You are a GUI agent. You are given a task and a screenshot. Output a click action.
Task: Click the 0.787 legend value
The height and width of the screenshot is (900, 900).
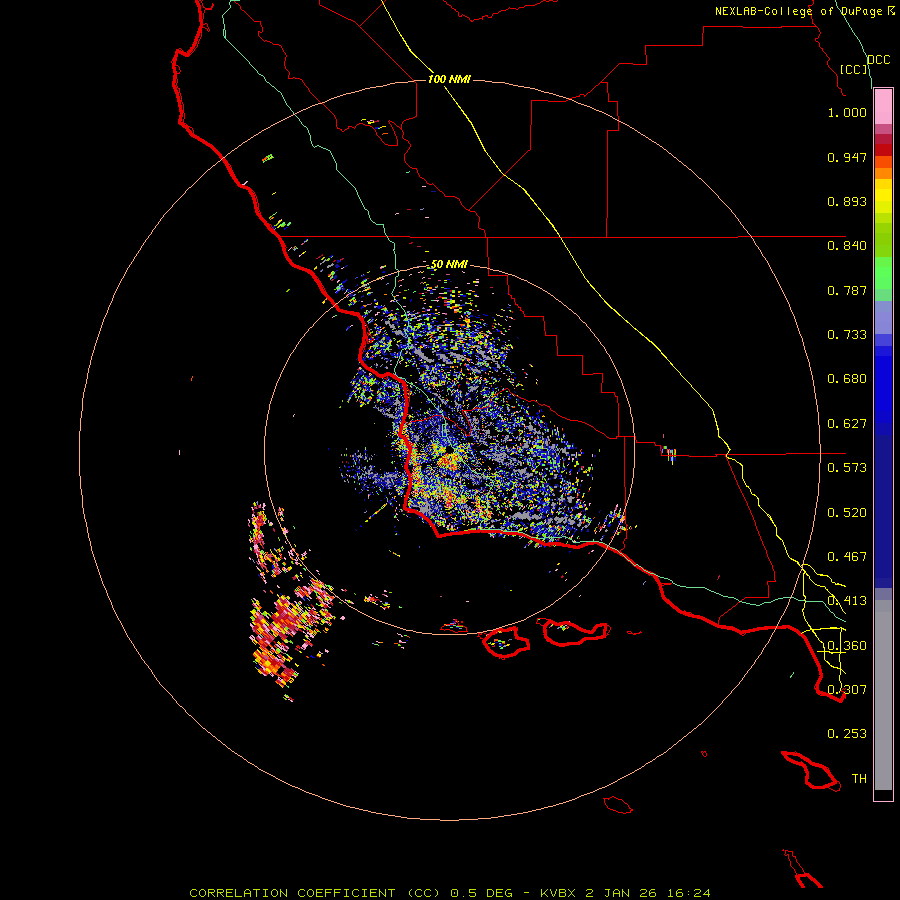coord(847,290)
